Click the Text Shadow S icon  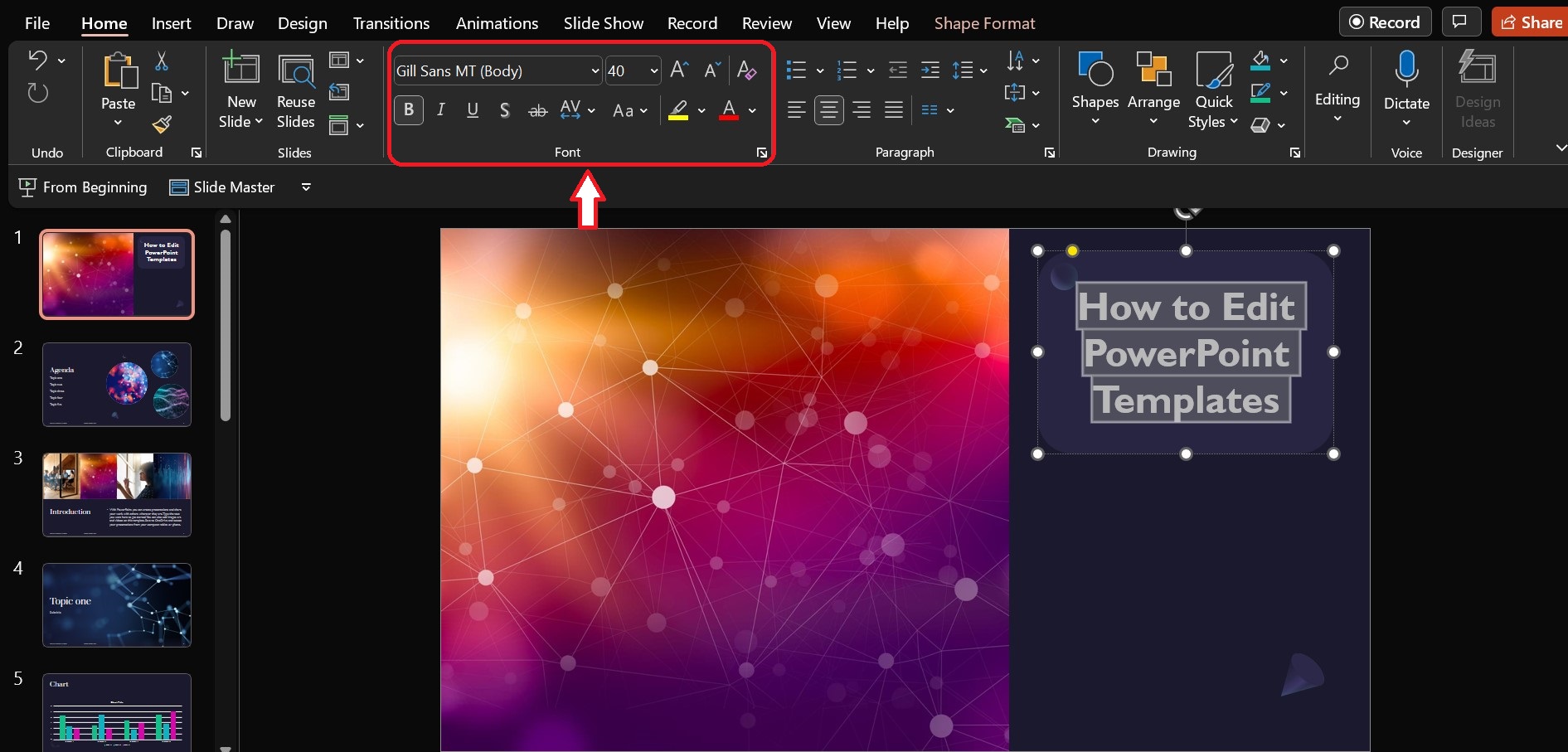tap(504, 110)
